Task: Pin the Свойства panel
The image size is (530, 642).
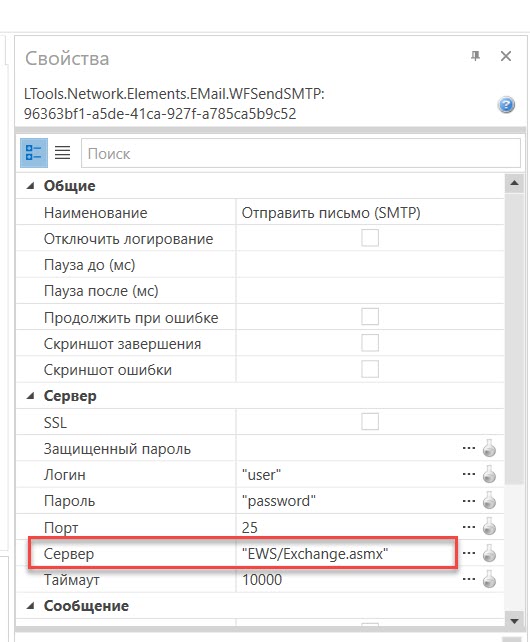Action: [x=475, y=56]
